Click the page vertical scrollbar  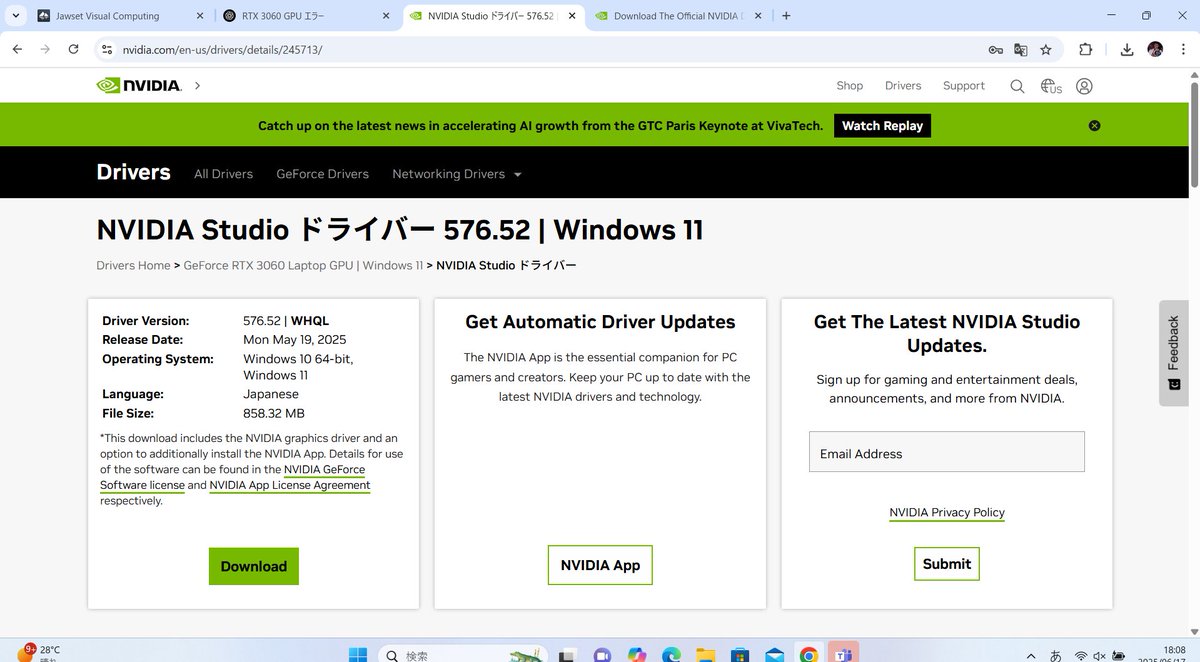[x=1194, y=135]
